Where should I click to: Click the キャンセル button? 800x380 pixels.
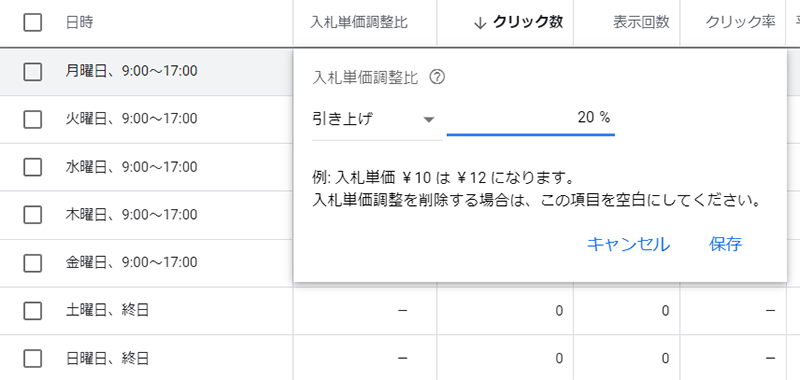[x=628, y=244]
